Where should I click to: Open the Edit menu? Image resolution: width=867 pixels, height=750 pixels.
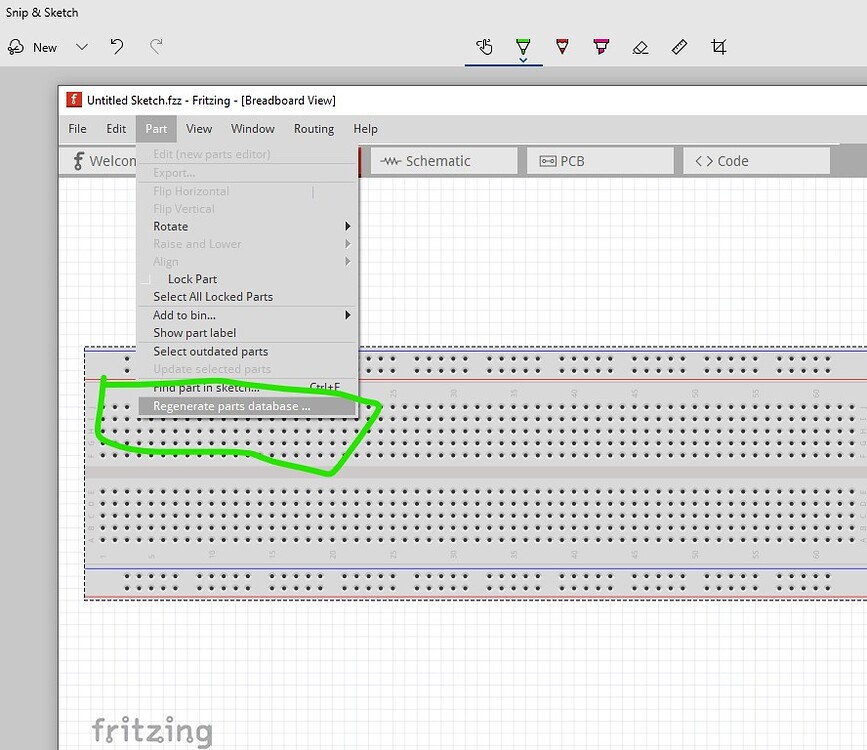pos(116,129)
